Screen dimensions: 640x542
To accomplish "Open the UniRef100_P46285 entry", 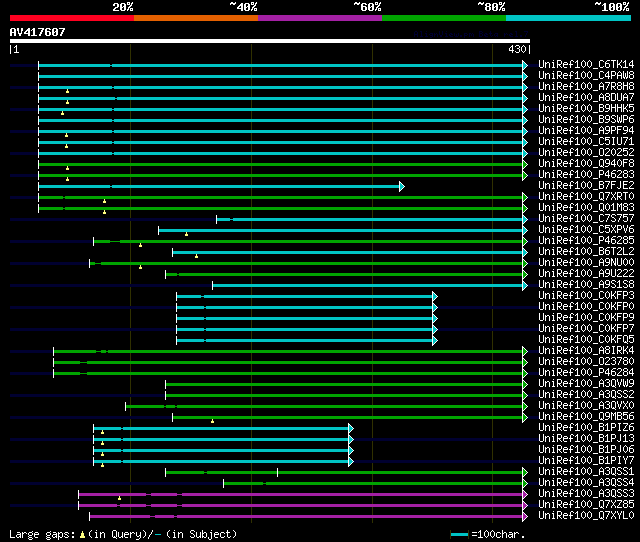I will coord(586,241).
